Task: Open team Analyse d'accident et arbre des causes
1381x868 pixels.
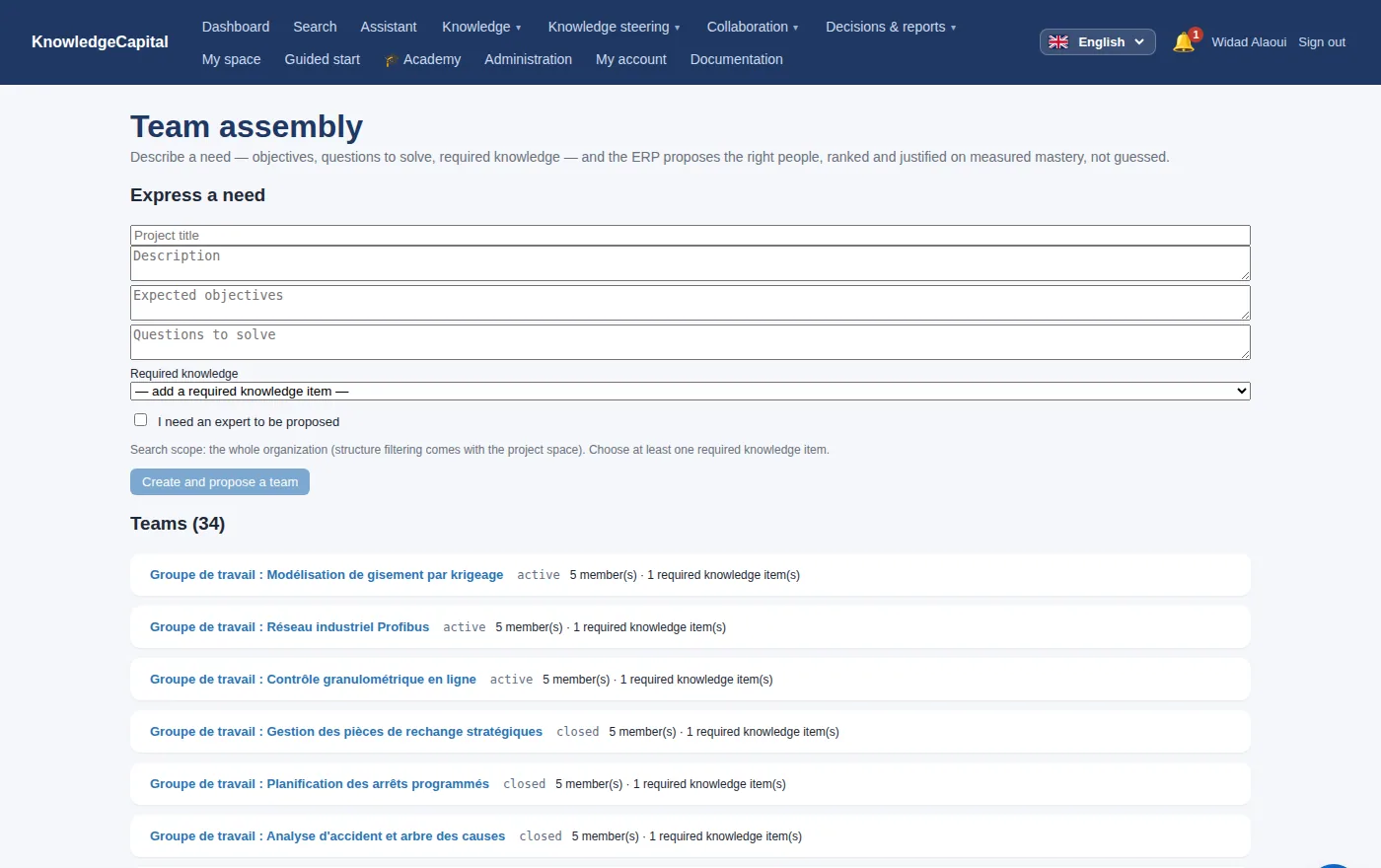Action: (327, 835)
